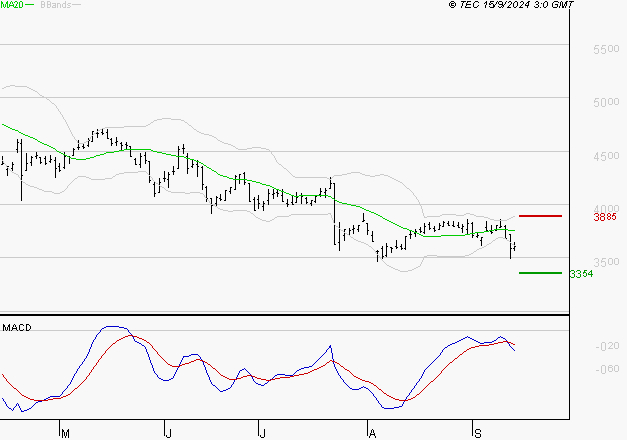Viewport: 627px width, 440px height.
Task: Click the red resistance level line
Action: [x=540, y=216]
